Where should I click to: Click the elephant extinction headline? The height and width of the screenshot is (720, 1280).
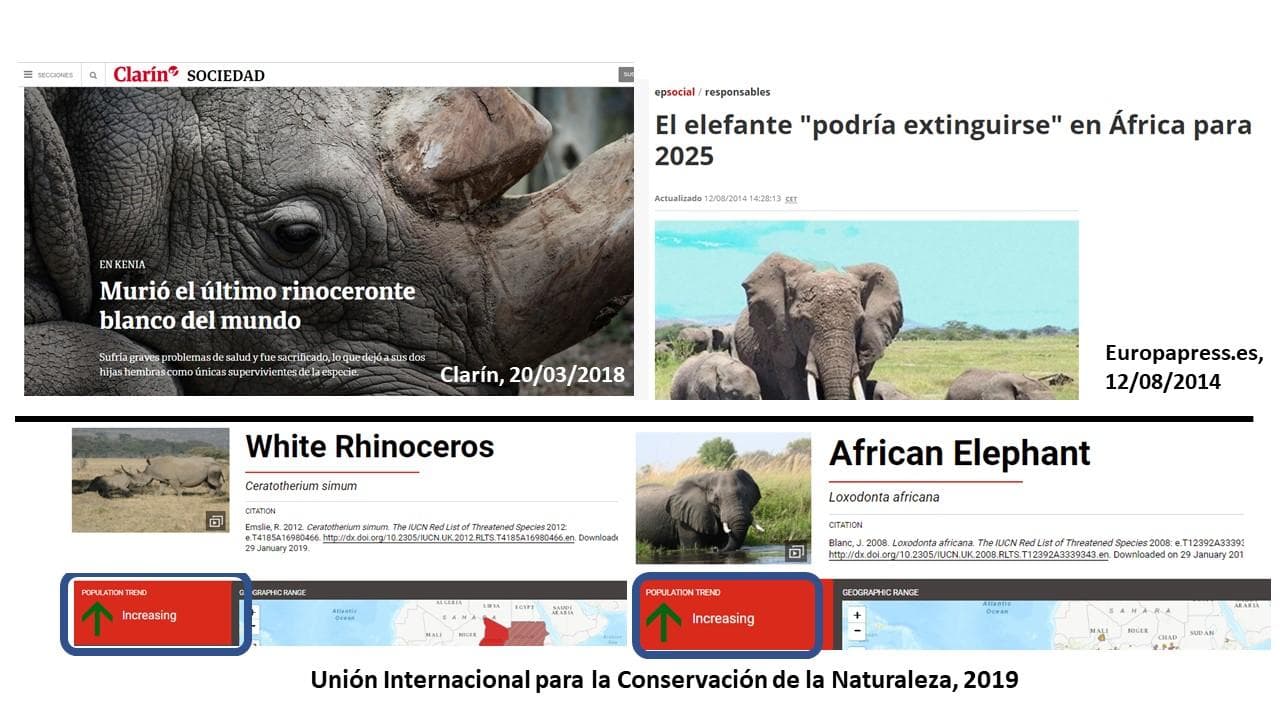coord(953,140)
